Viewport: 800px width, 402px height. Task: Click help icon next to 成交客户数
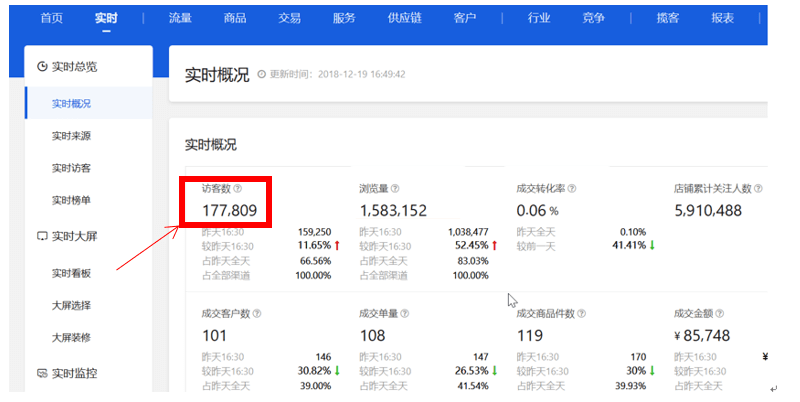pyautogui.click(x=257, y=314)
